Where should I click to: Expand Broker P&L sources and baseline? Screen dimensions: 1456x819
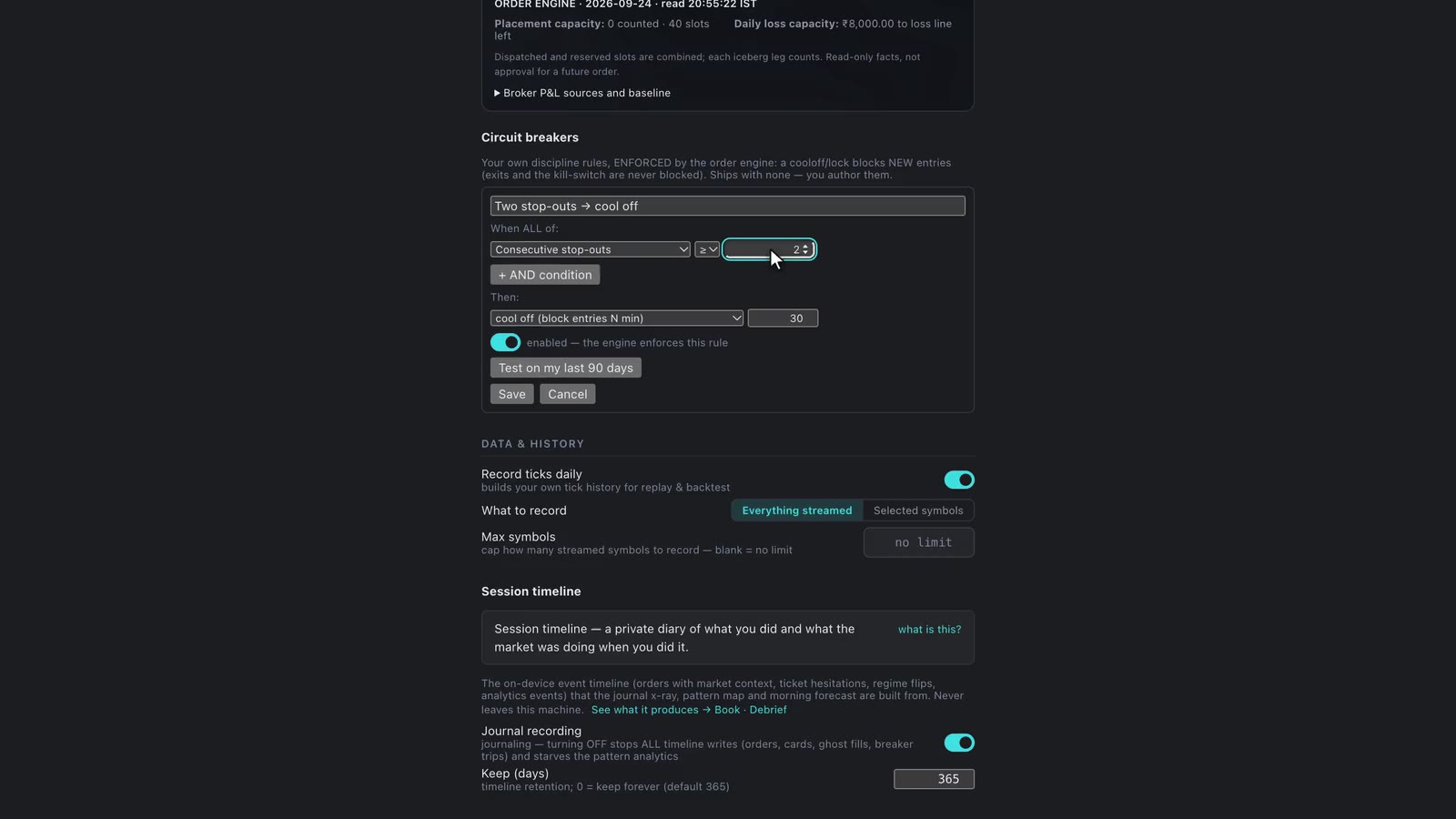pyautogui.click(x=582, y=93)
